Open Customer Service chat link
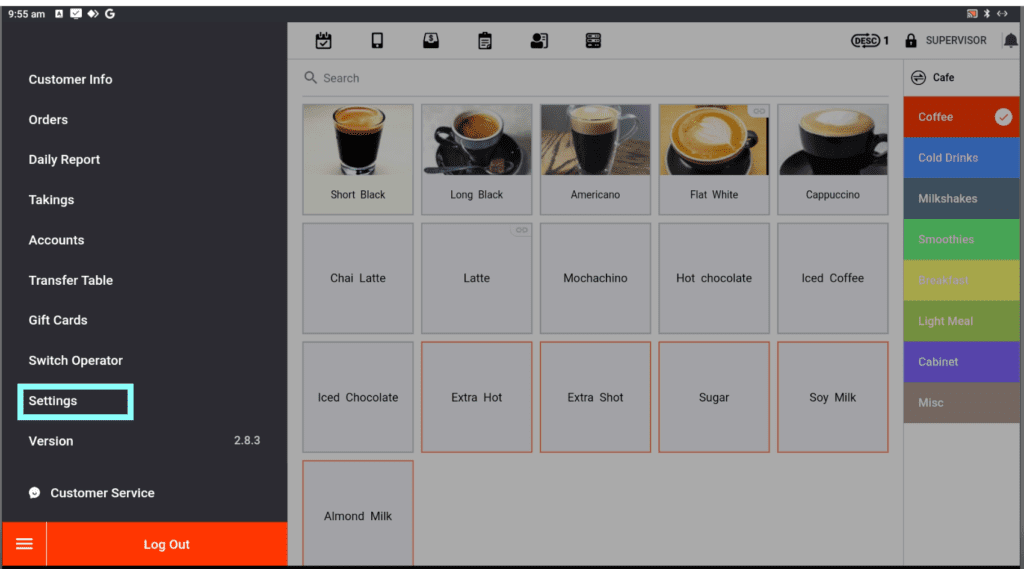 (101, 493)
